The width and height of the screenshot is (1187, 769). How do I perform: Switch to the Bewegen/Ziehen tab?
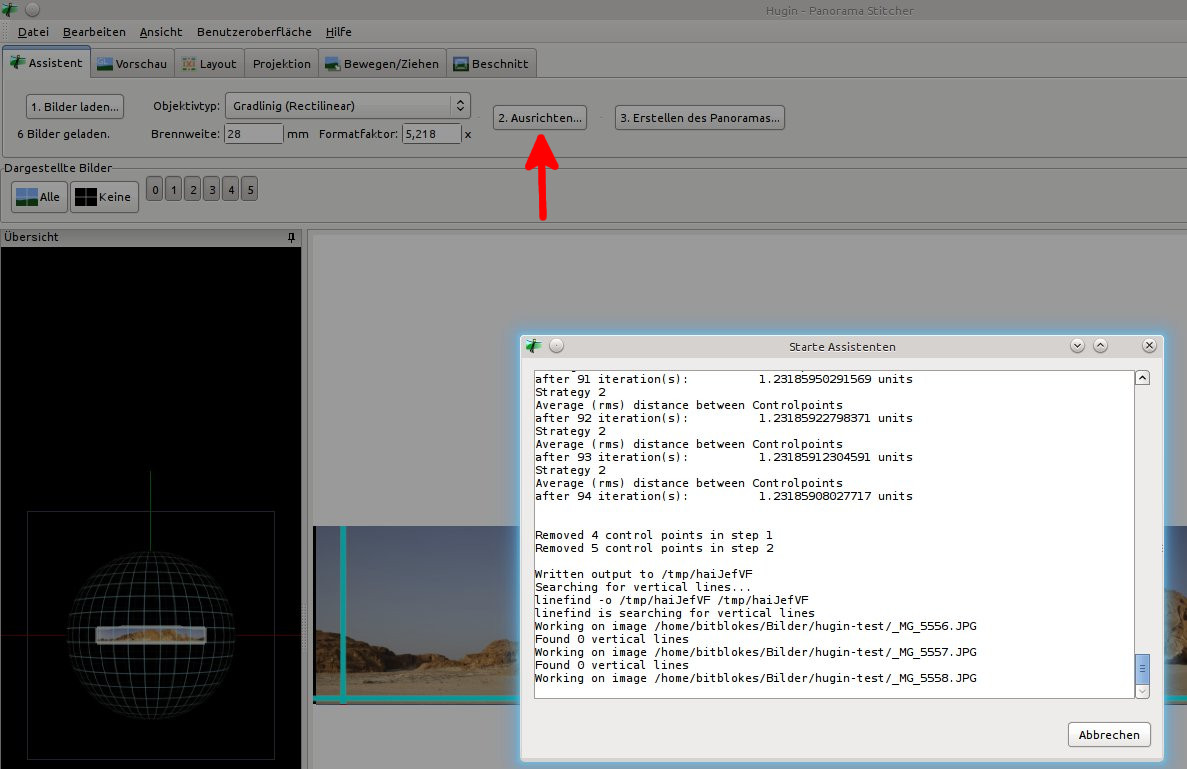click(x=382, y=64)
